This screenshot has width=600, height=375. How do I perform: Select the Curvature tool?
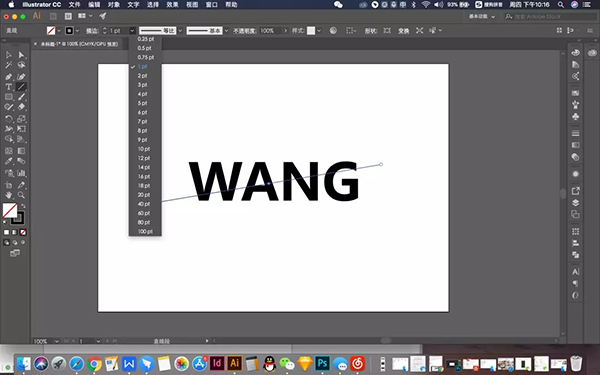(21, 77)
